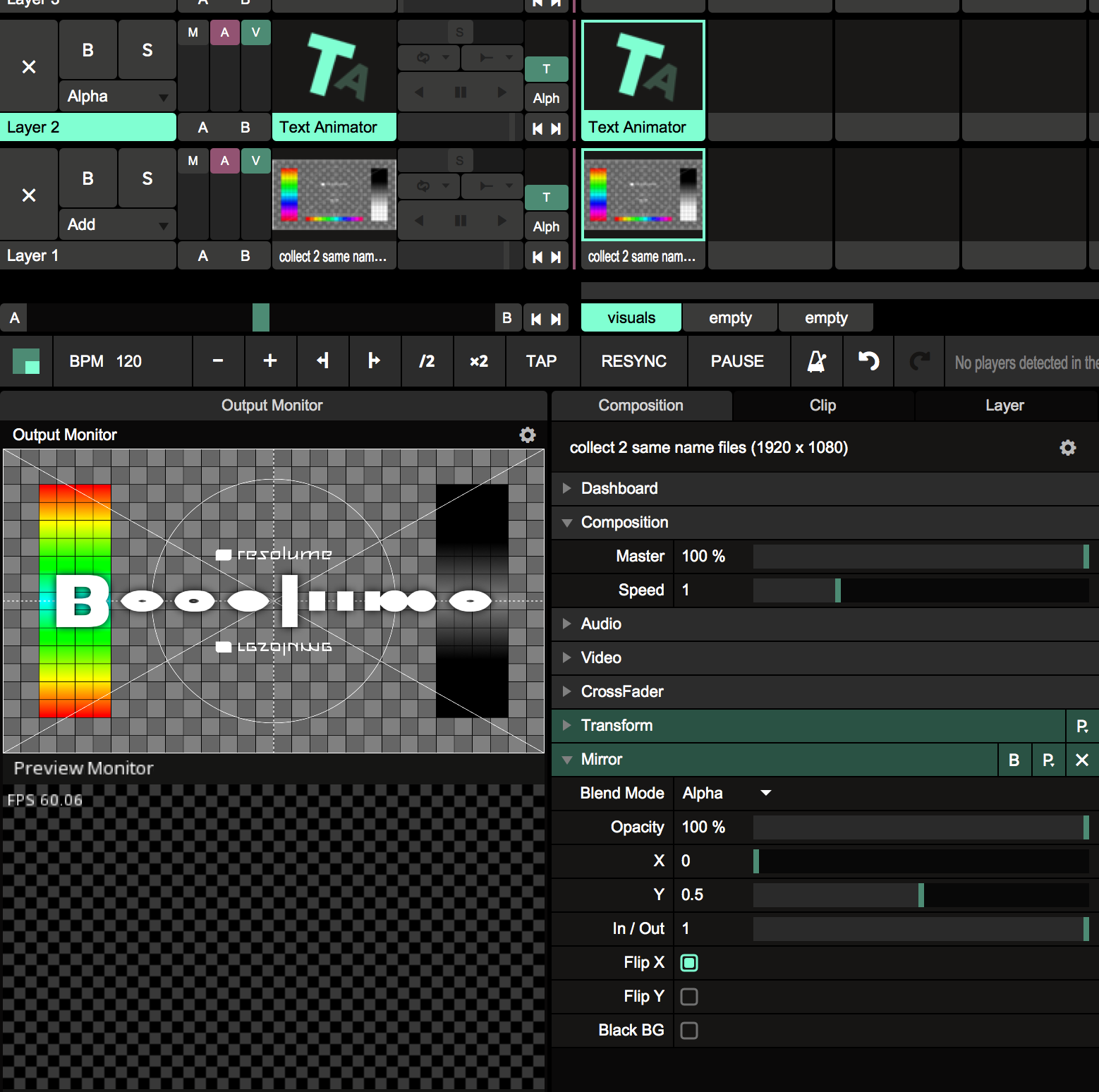Disable the Flip X checkbox

(689, 963)
